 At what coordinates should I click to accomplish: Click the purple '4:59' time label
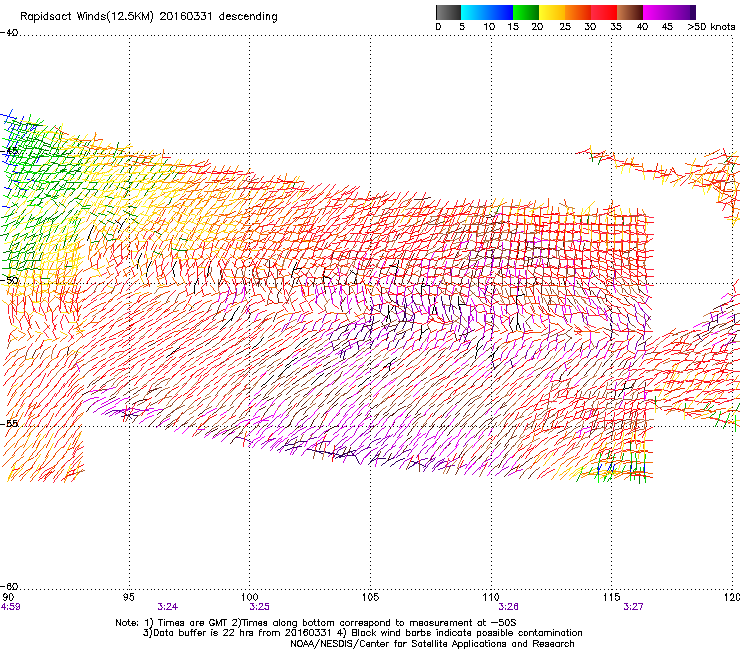(x=10, y=607)
